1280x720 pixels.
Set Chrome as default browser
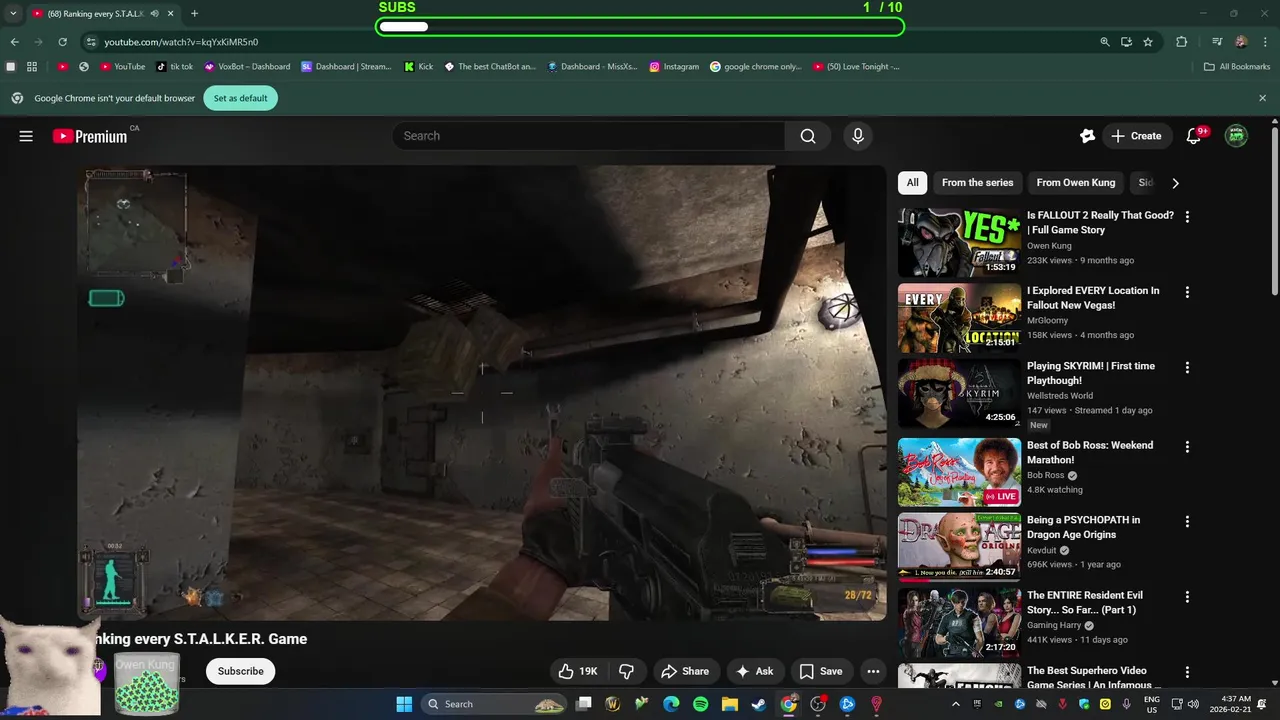point(240,98)
